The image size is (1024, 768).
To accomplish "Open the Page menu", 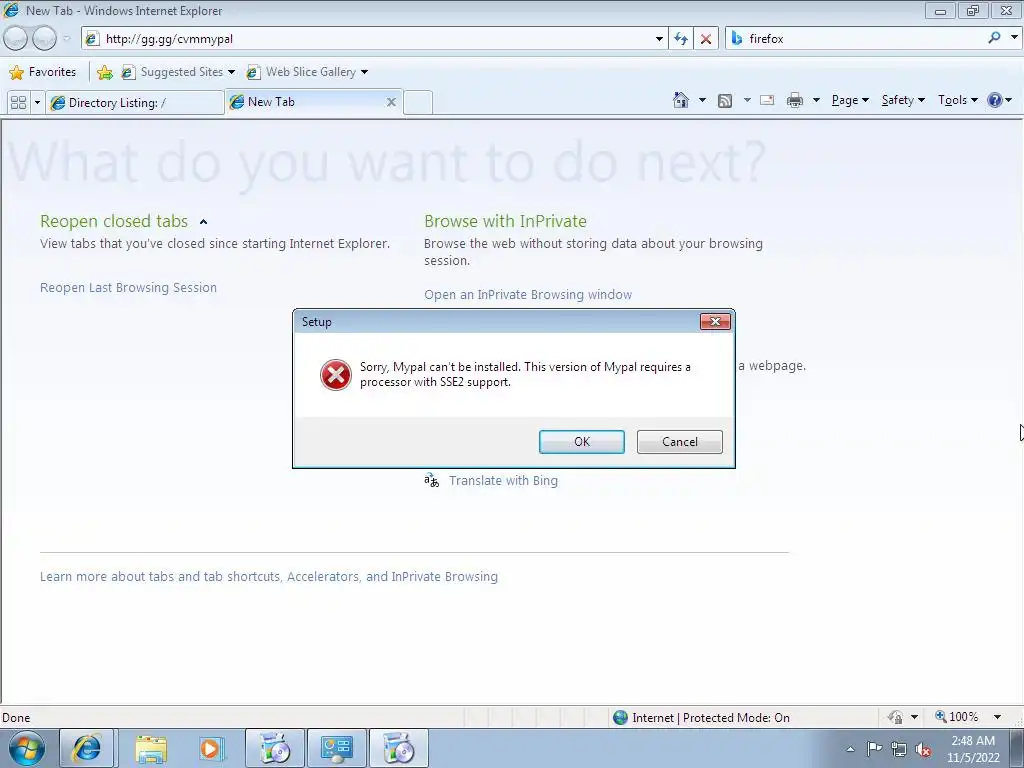I will pos(850,100).
